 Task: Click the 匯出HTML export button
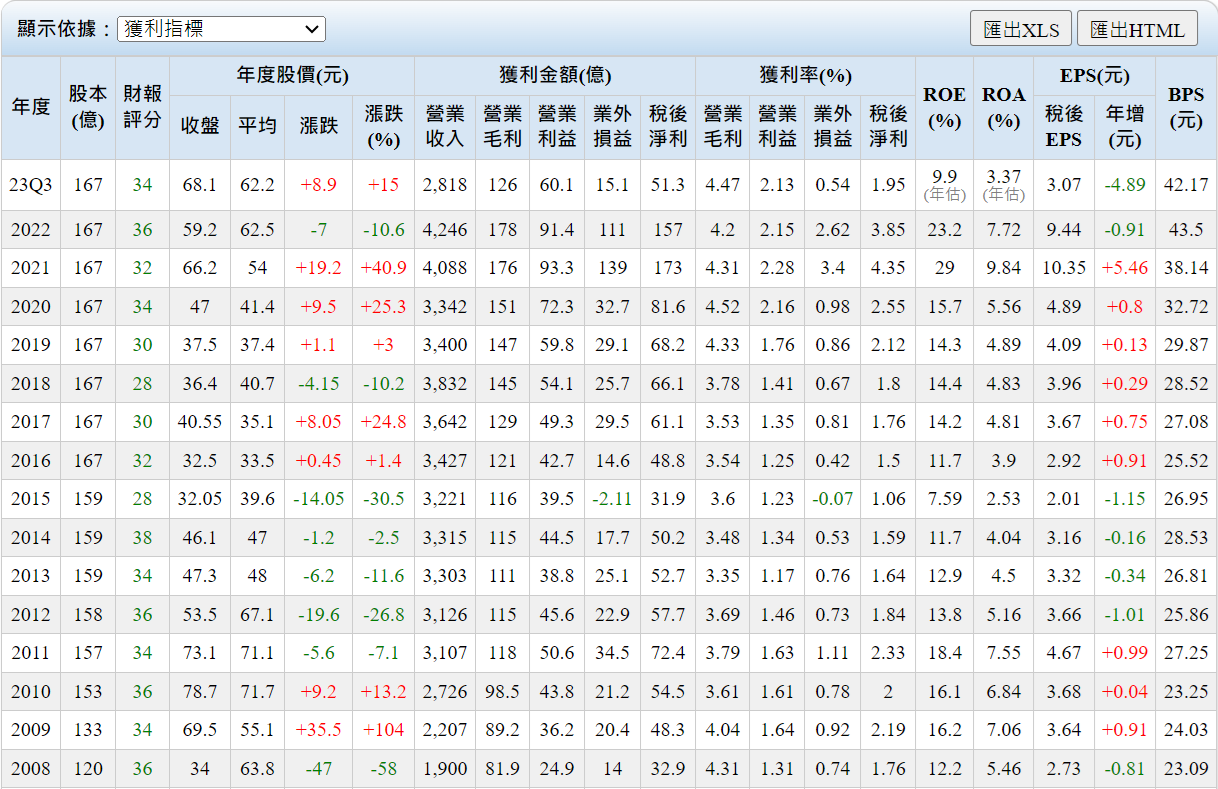tap(1137, 29)
